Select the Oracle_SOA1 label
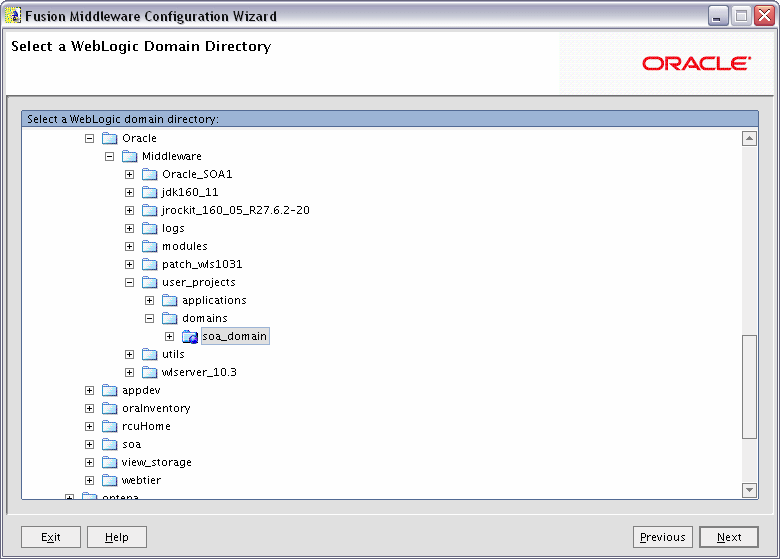Image resolution: width=780 pixels, height=559 pixels. click(197, 174)
